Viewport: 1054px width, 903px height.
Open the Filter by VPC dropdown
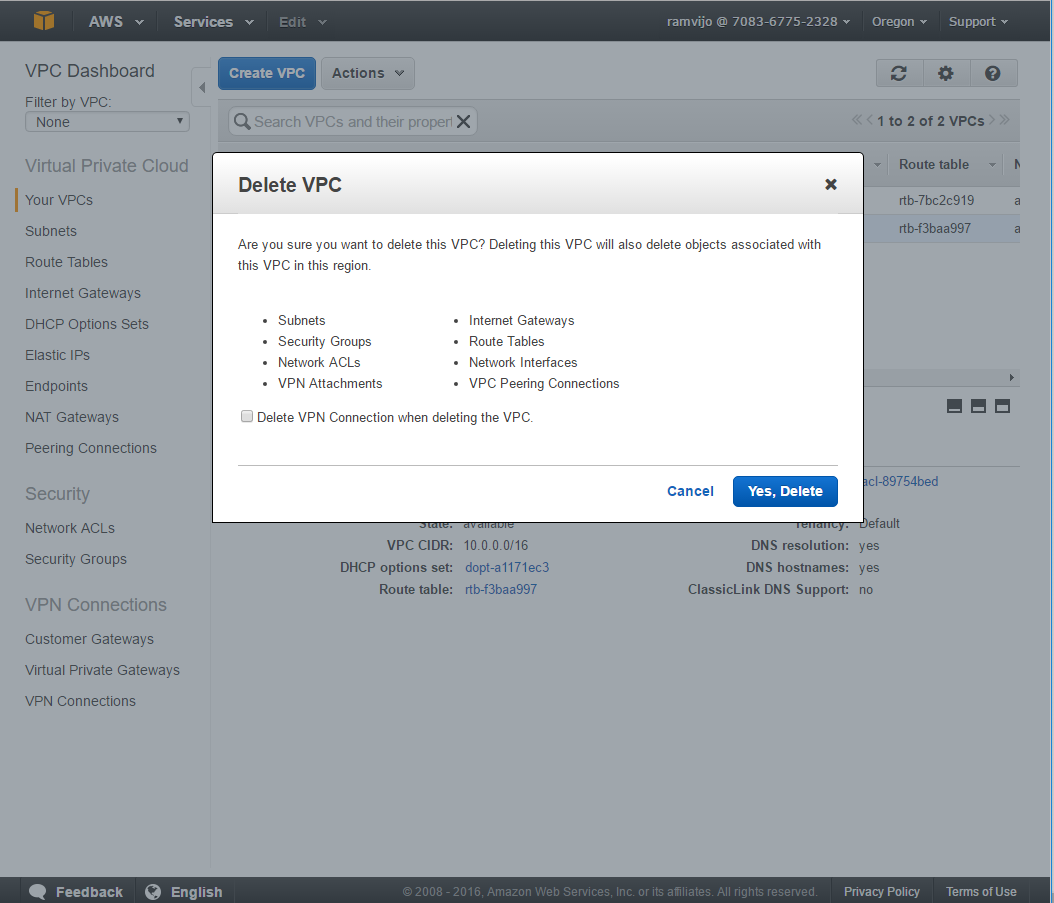106,121
